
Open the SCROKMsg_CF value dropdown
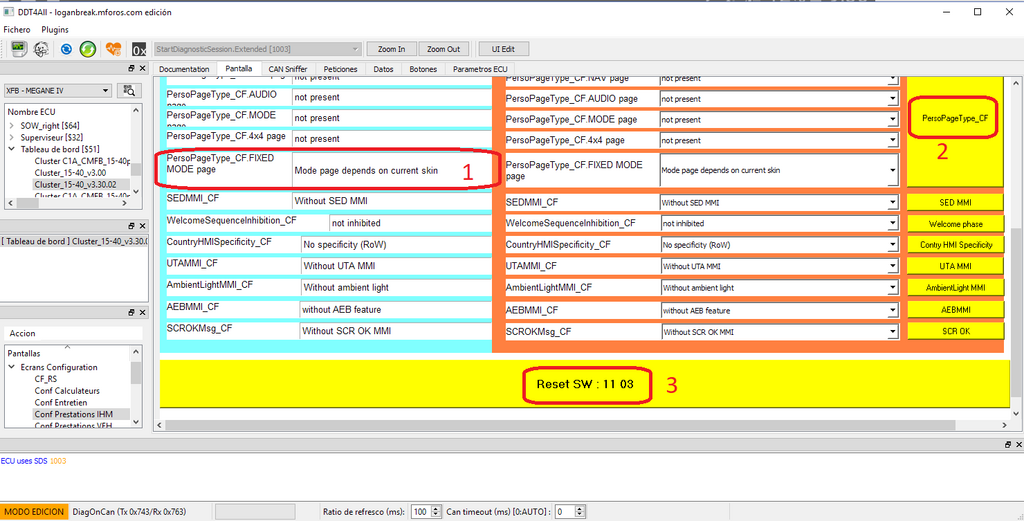(893, 332)
